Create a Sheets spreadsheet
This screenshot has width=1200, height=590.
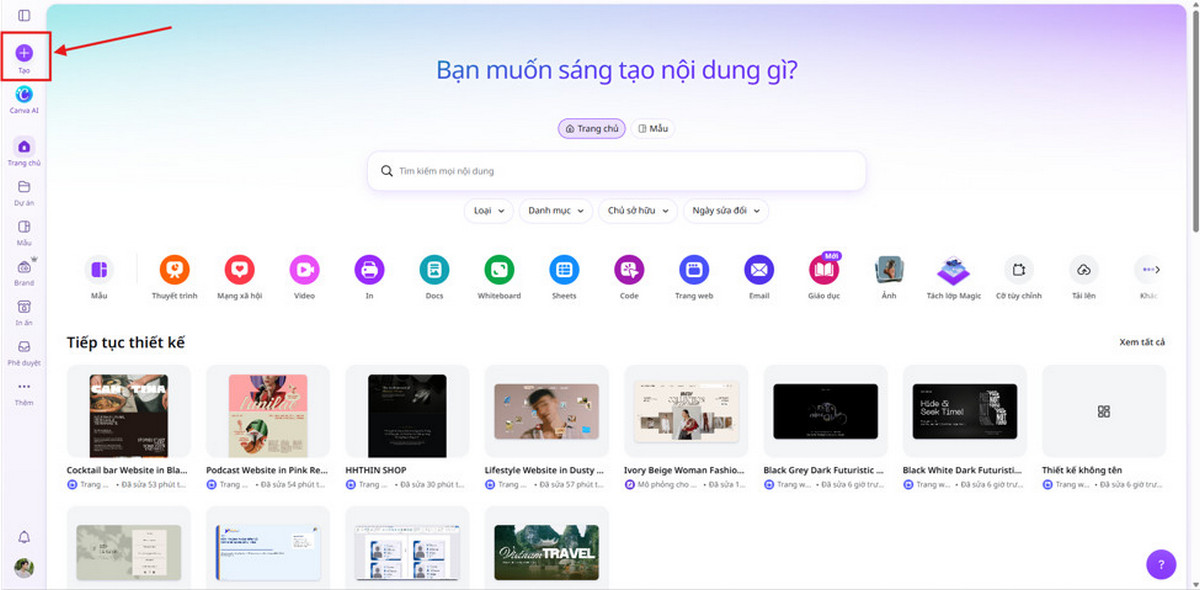click(x=564, y=269)
